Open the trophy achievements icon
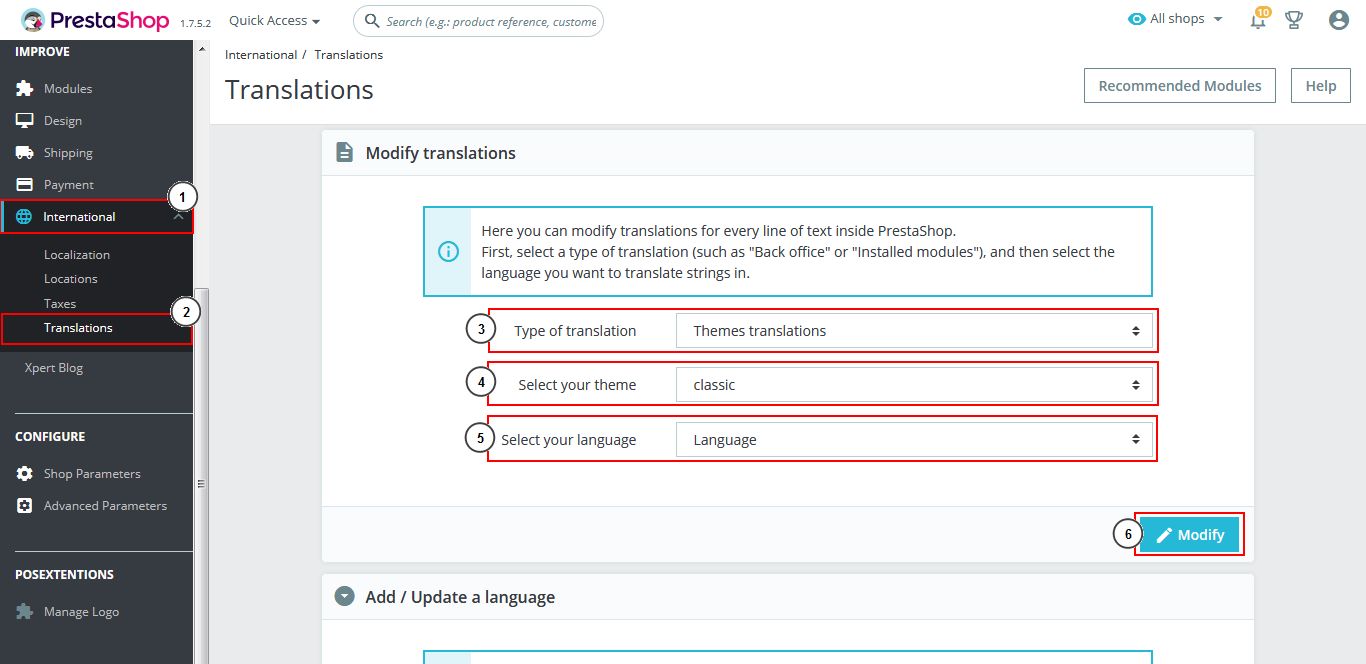1366x664 pixels. coord(1294,20)
